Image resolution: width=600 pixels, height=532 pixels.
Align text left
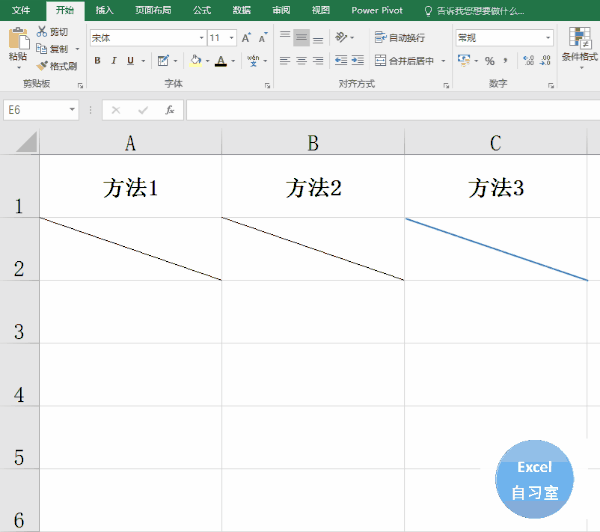(285, 60)
